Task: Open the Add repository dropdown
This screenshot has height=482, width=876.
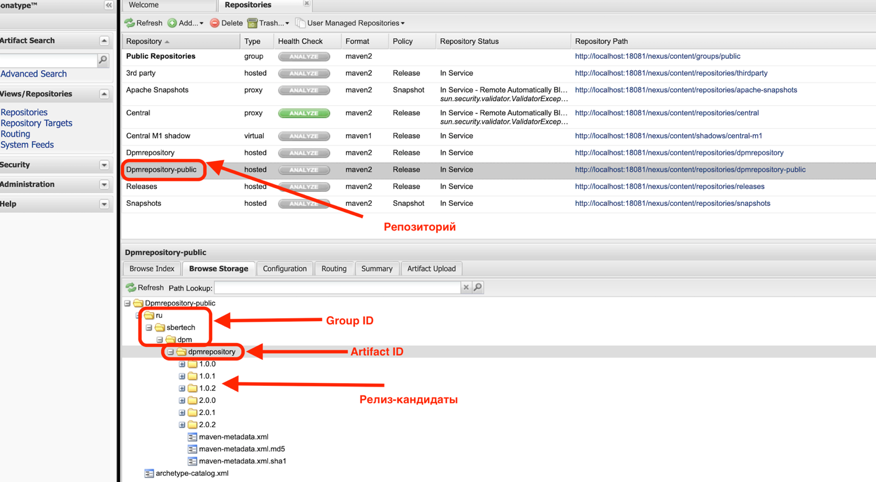Action: pos(186,23)
